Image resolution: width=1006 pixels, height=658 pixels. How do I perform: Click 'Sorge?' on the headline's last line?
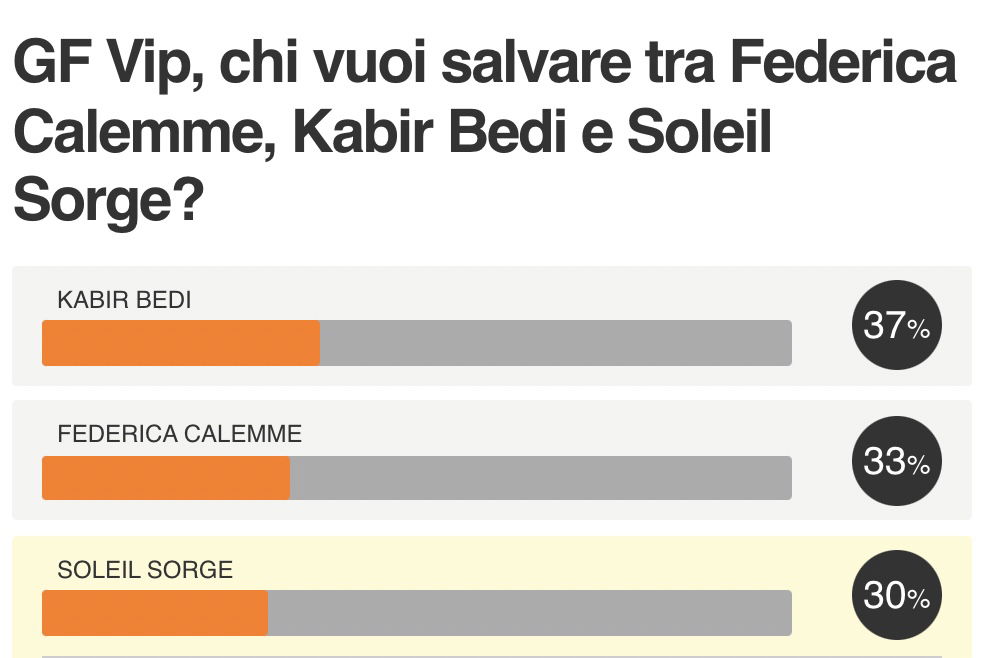point(108,201)
